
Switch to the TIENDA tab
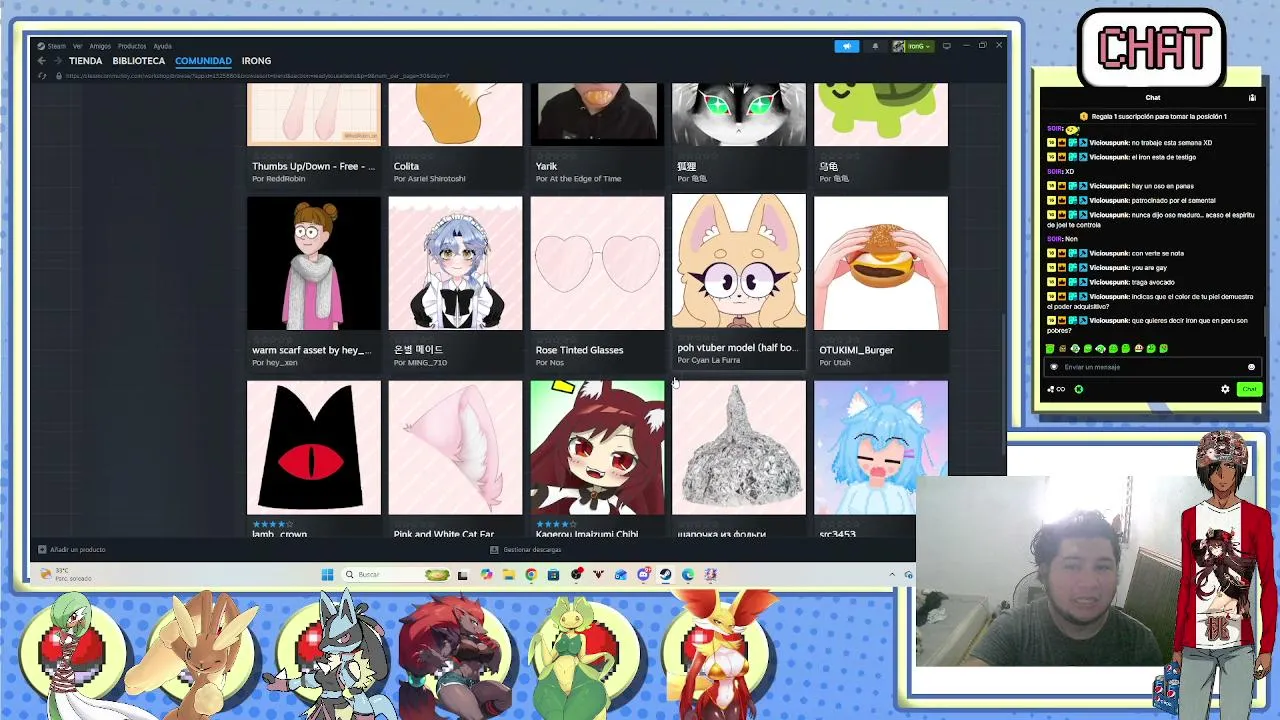tap(86, 61)
